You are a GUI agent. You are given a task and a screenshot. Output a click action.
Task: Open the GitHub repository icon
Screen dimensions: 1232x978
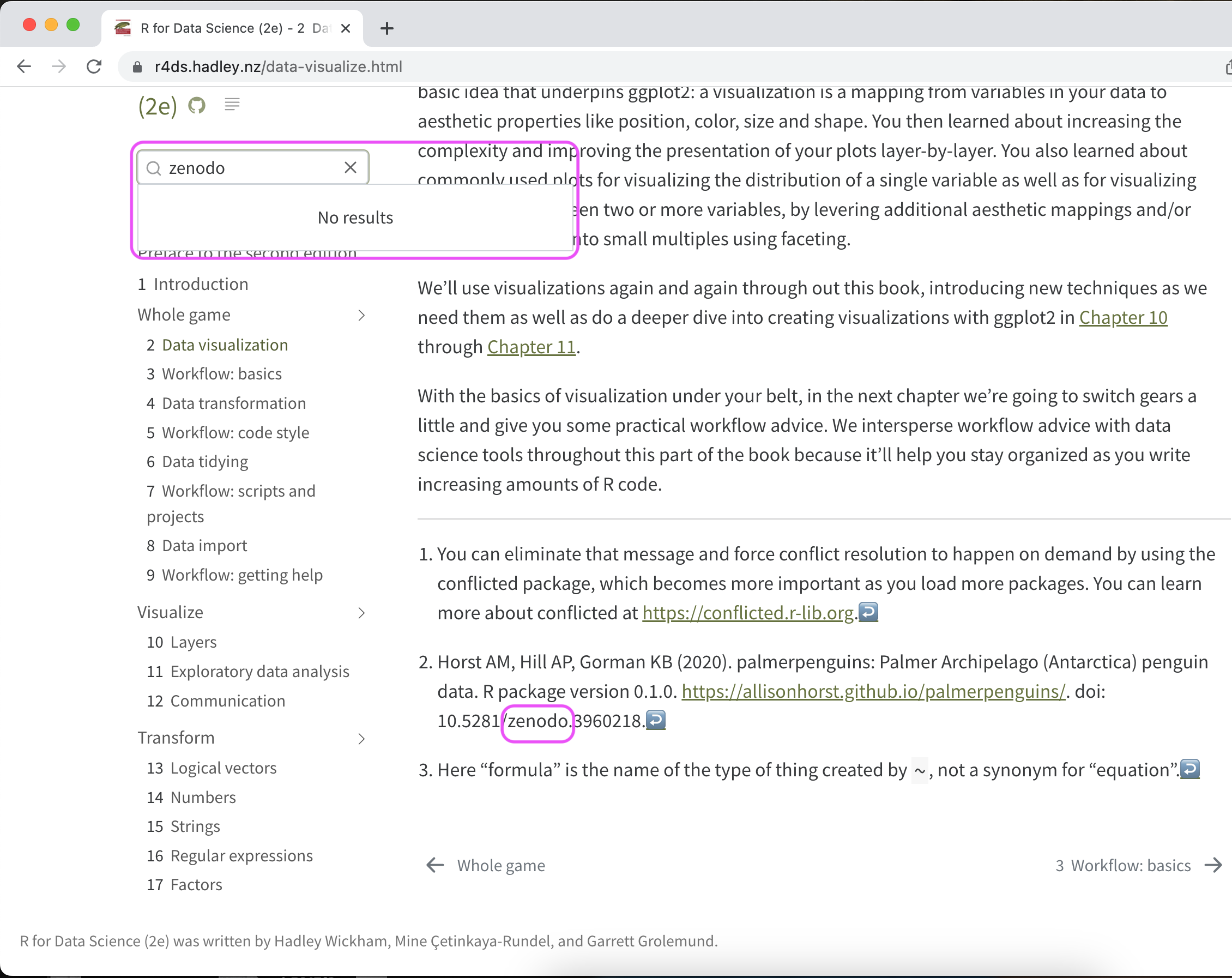(197, 105)
